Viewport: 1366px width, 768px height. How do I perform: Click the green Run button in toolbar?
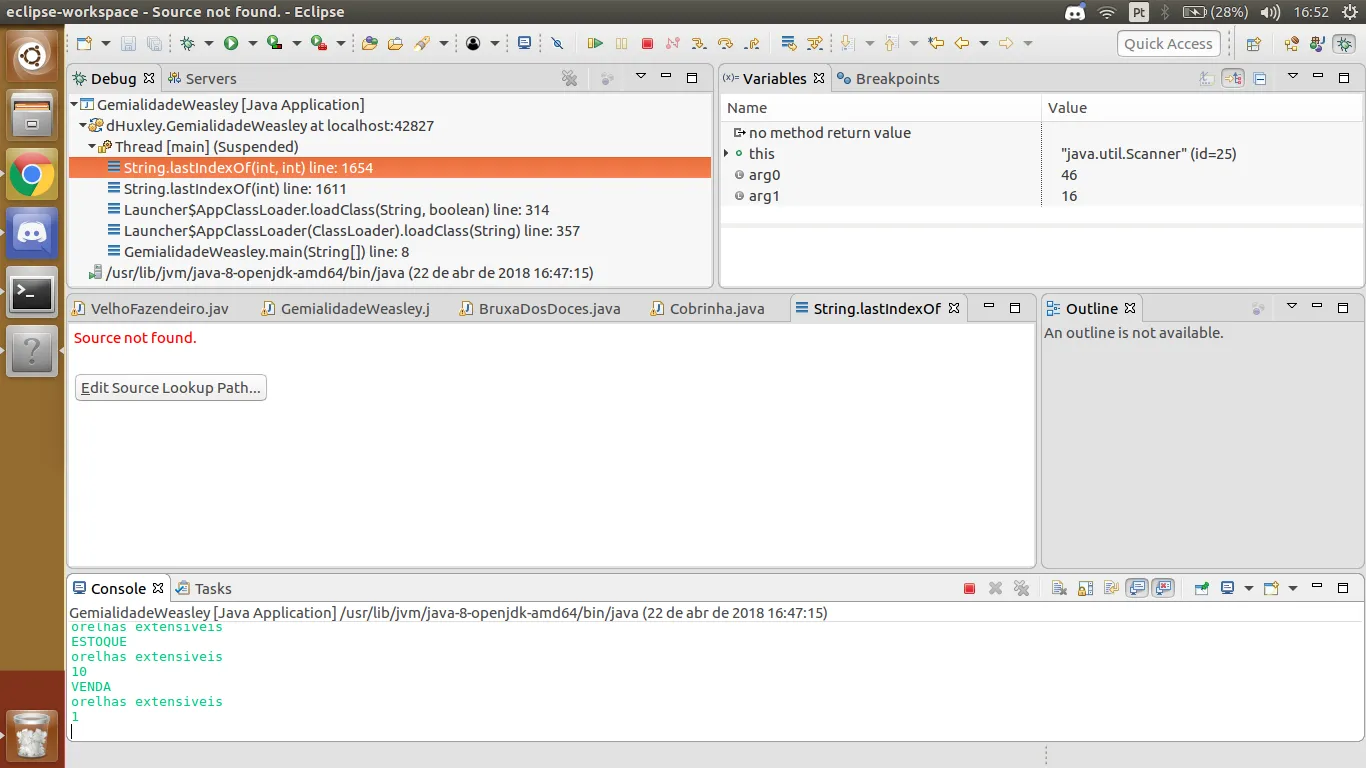tap(231, 43)
